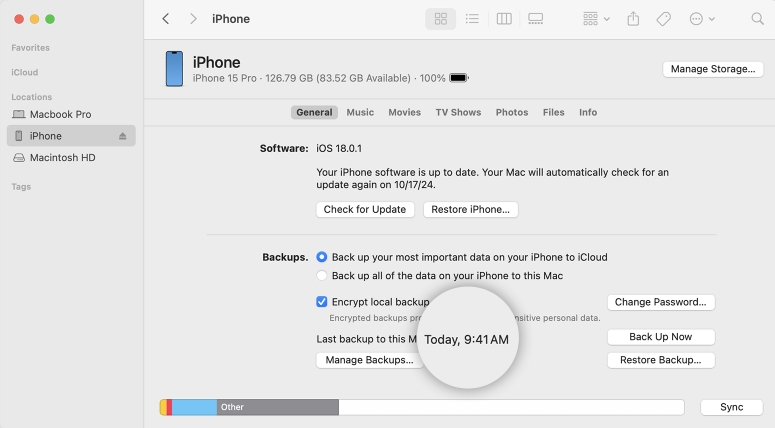Open the Music tab
The height and width of the screenshot is (428, 775).
[x=360, y=112]
